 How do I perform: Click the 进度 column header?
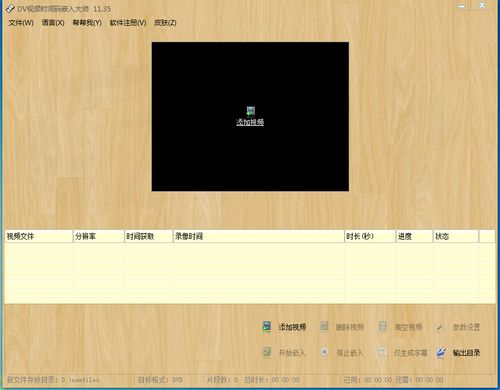[414, 236]
